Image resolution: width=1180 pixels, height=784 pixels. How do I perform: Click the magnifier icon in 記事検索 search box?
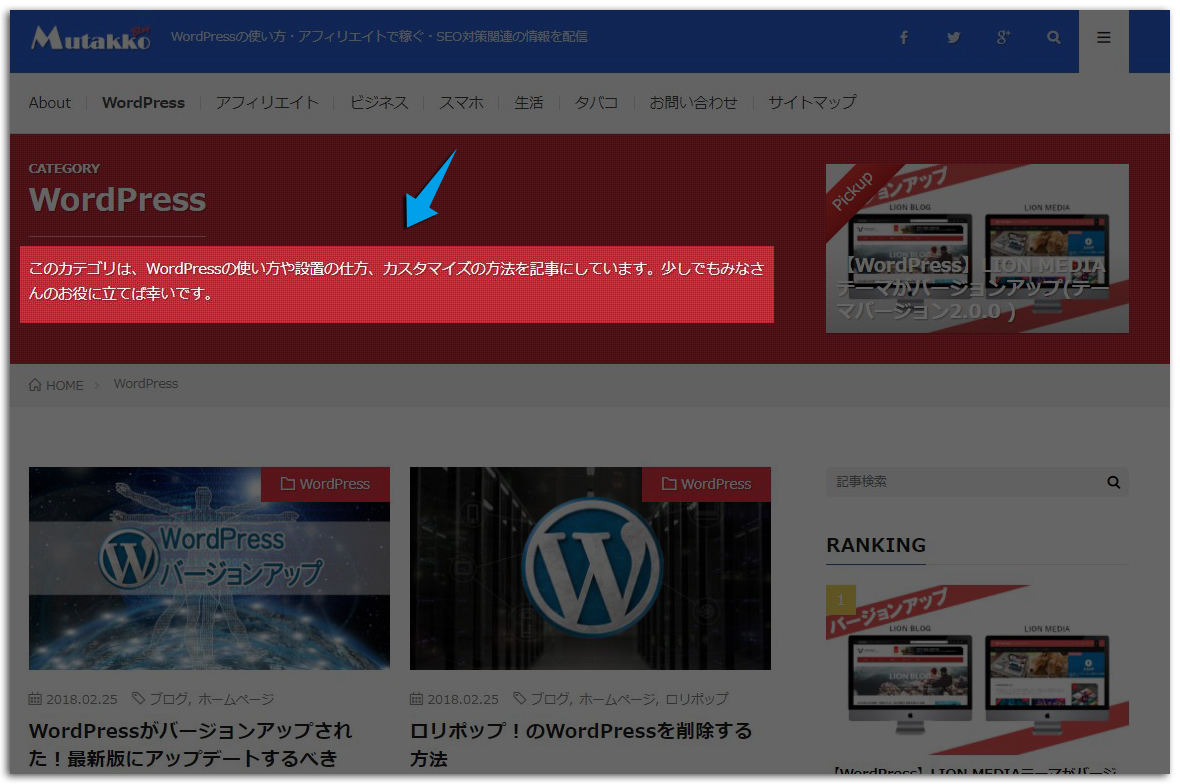tap(1113, 482)
